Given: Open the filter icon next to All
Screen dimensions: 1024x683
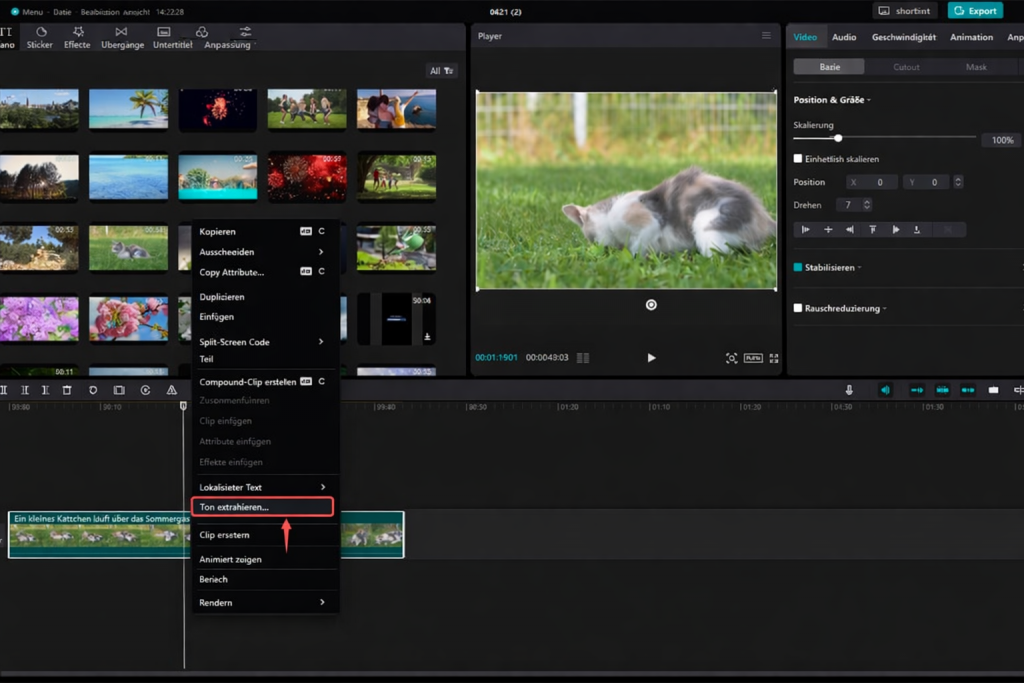Looking at the screenshot, I should click(x=449, y=71).
